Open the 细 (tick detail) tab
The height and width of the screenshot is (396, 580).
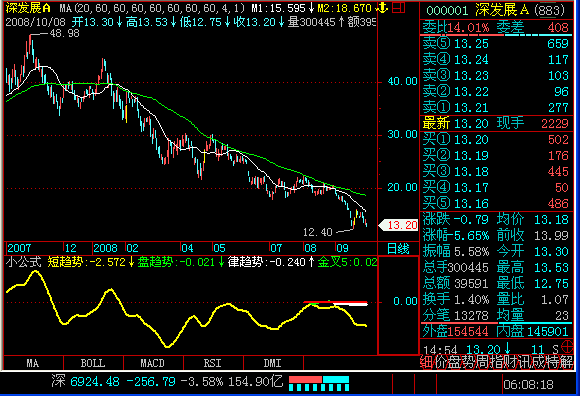click(426, 362)
